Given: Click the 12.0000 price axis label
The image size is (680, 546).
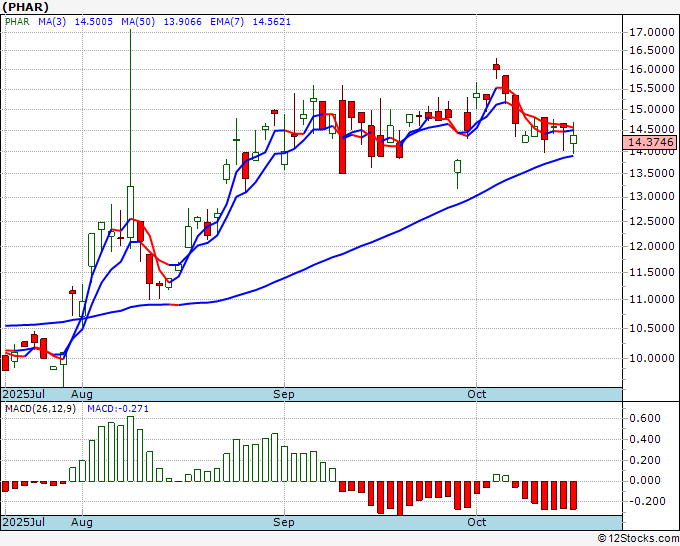Looking at the screenshot, I should point(651,246).
